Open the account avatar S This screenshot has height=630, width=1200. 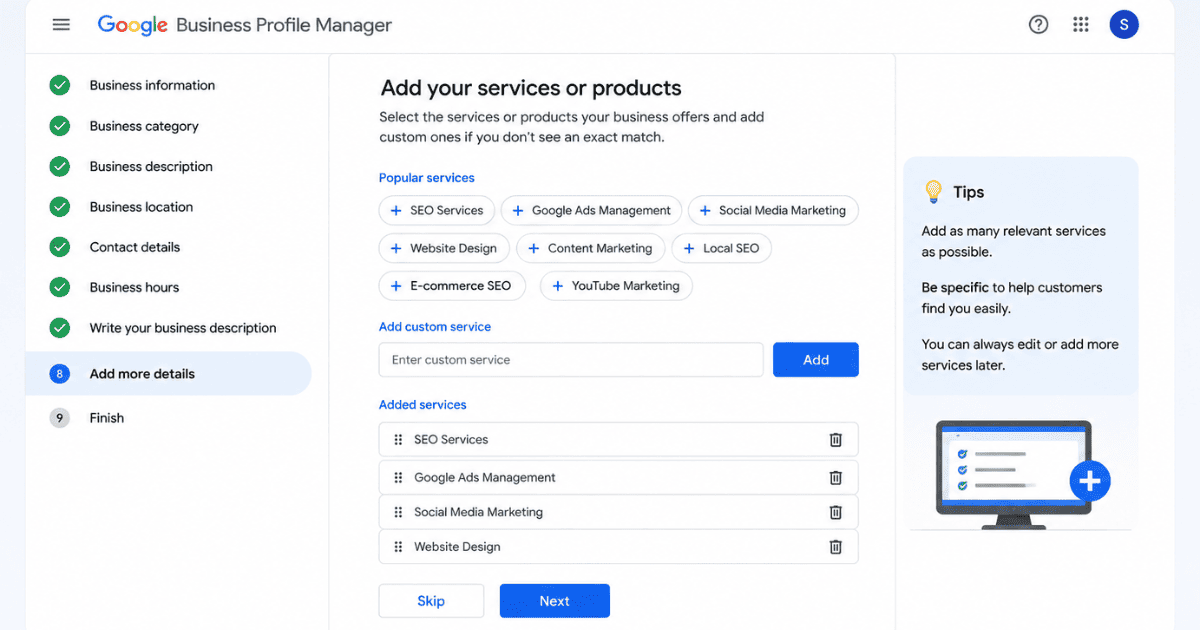1124,25
